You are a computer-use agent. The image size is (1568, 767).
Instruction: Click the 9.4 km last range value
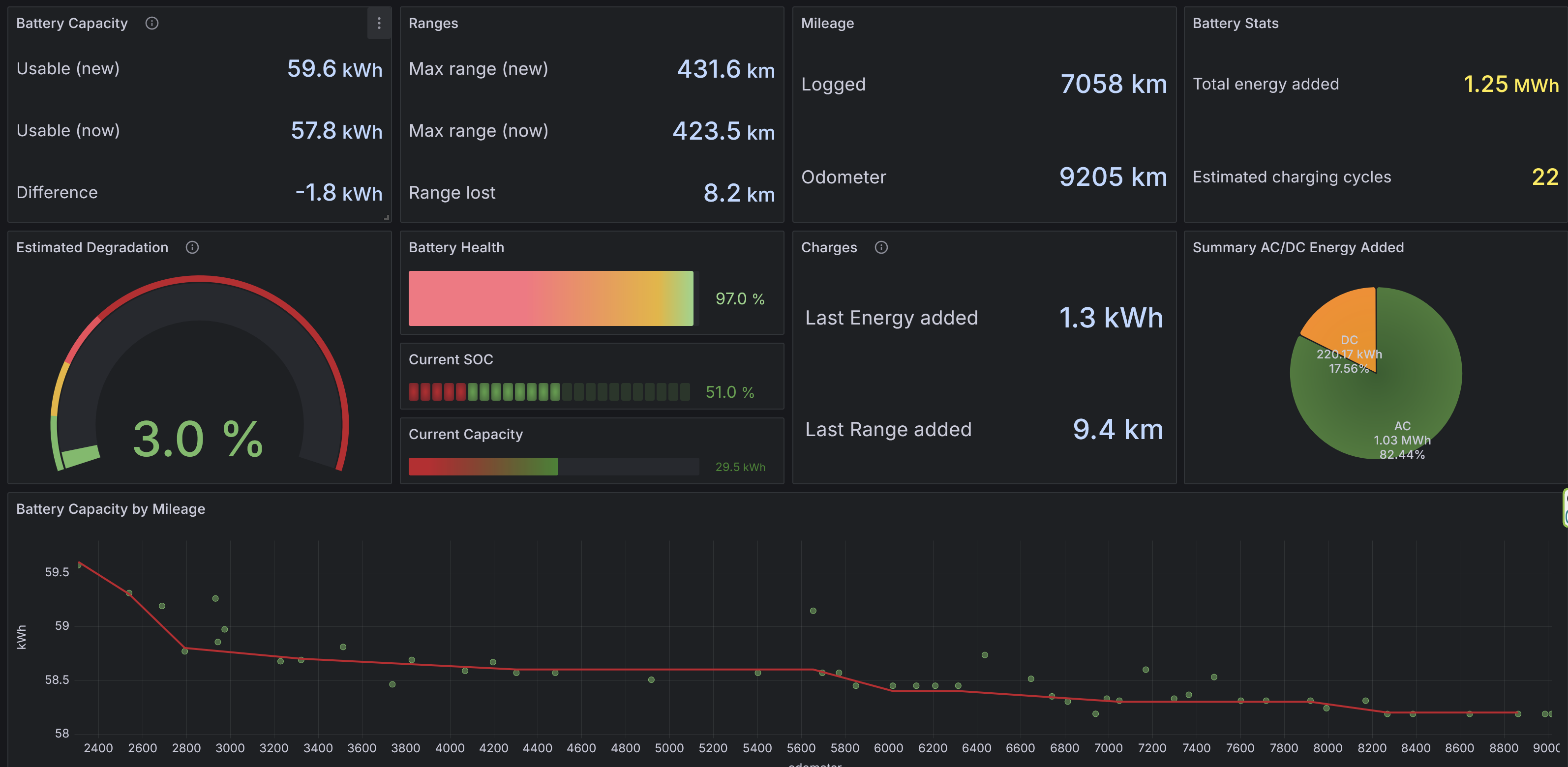(1117, 429)
